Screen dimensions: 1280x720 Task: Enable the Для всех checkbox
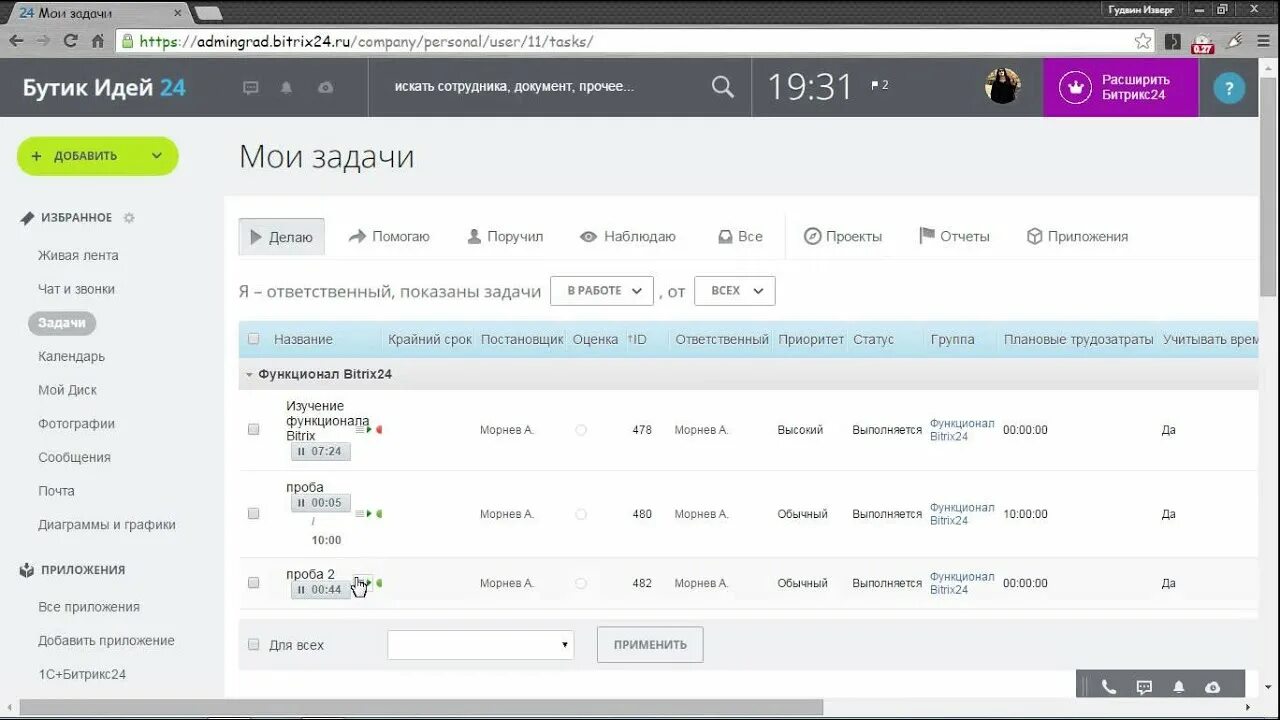[x=253, y=644]
